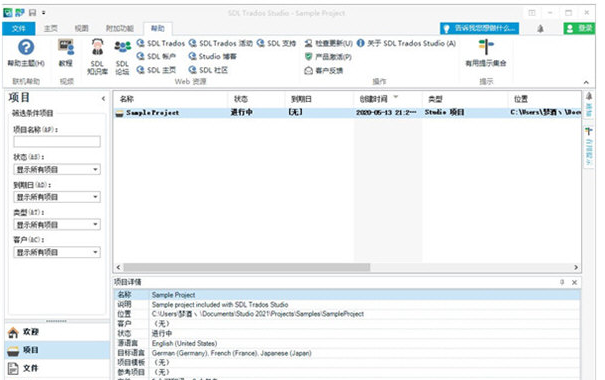
Task: Click the 类型 column header
Action: [x=465, y=99]
